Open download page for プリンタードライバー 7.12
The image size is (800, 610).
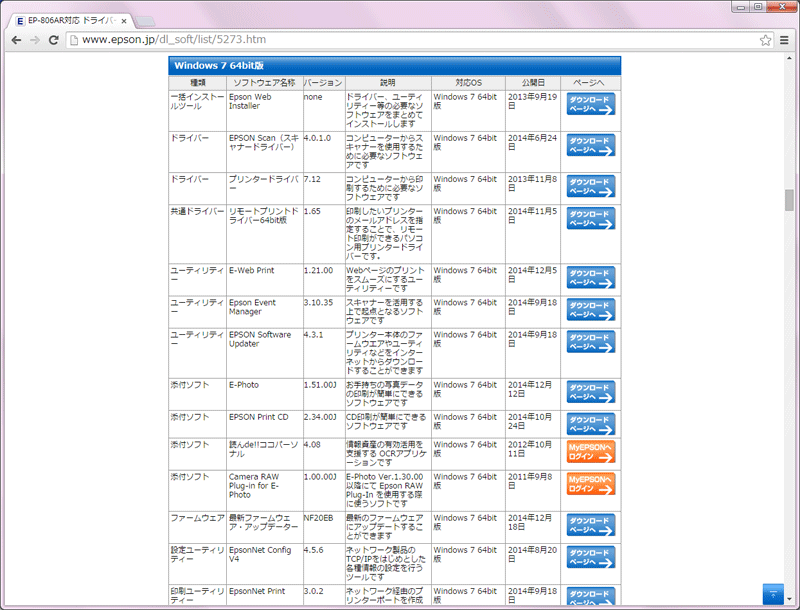(591, 187)
